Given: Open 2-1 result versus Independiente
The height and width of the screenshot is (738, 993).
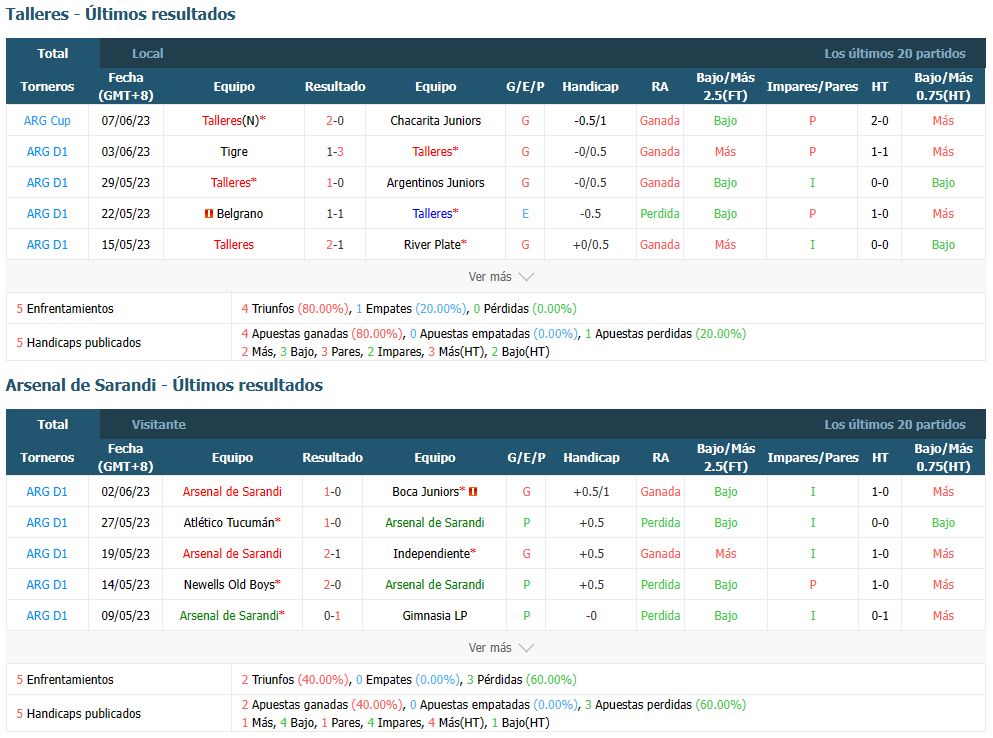Looking at the screenshot, I should (332, 554).
